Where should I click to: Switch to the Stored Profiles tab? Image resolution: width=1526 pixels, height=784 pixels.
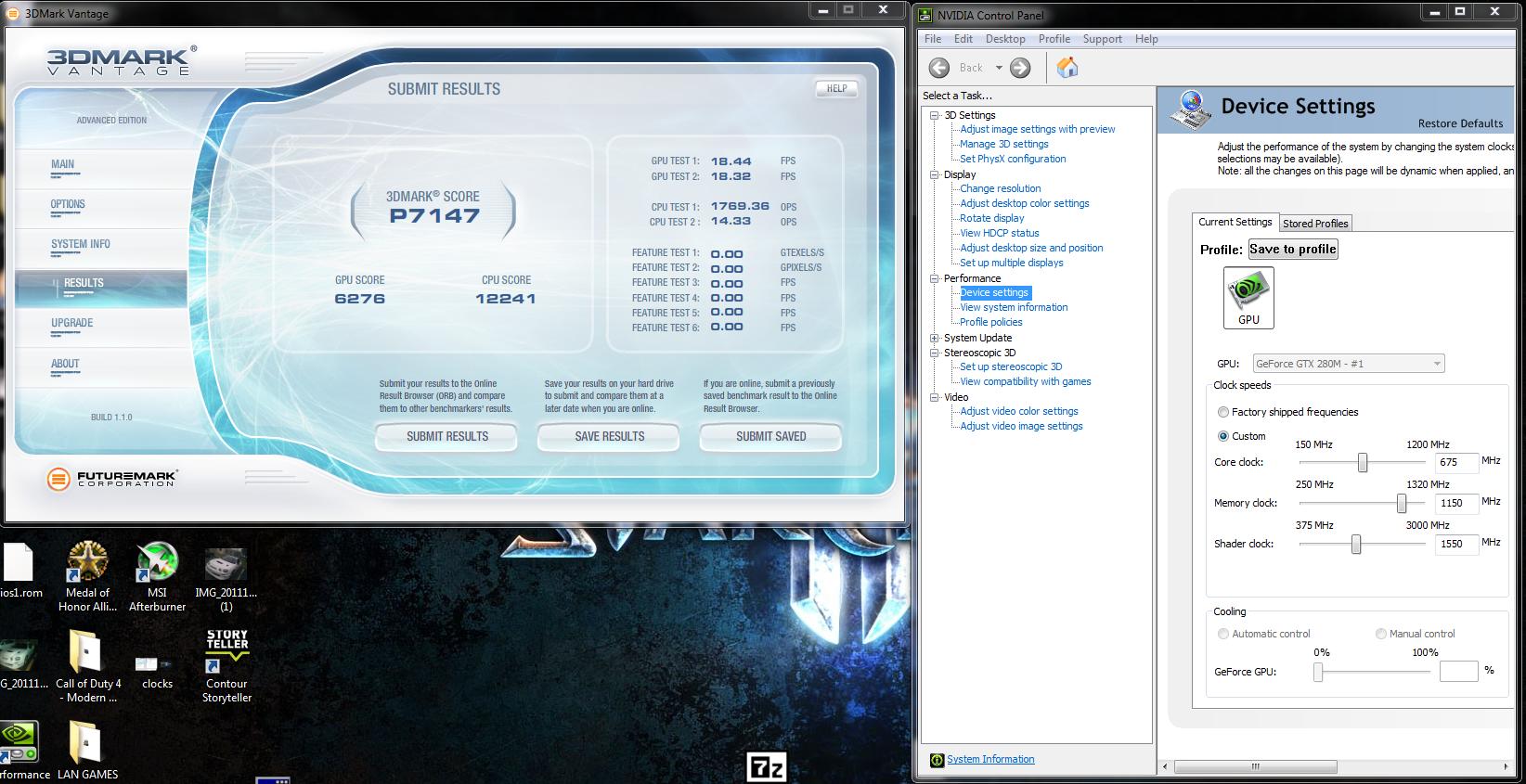1315,224
